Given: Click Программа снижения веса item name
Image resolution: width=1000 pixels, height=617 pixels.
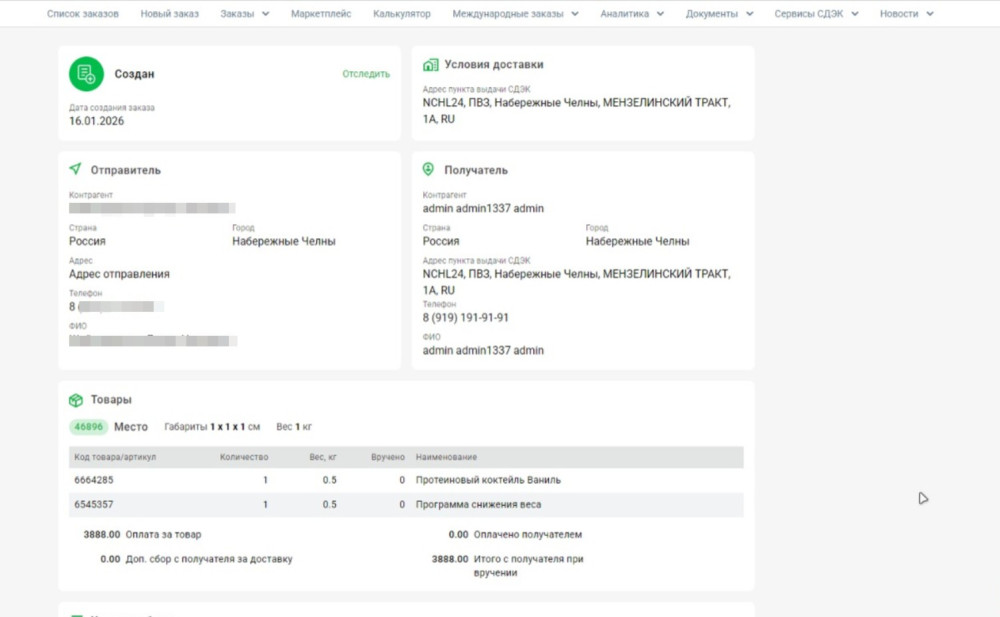Looking at the screenshot, I should coord(478,504).
